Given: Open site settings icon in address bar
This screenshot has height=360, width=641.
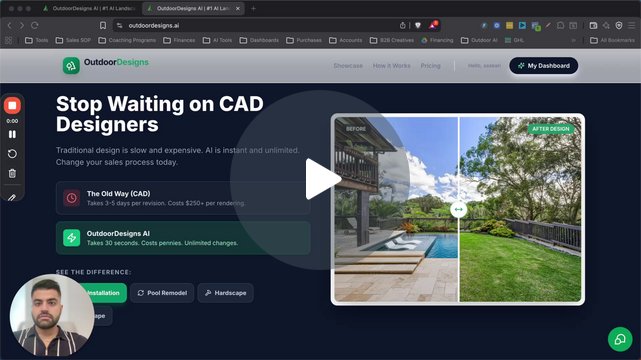Looking at the screenshot, I should (119, 25).
